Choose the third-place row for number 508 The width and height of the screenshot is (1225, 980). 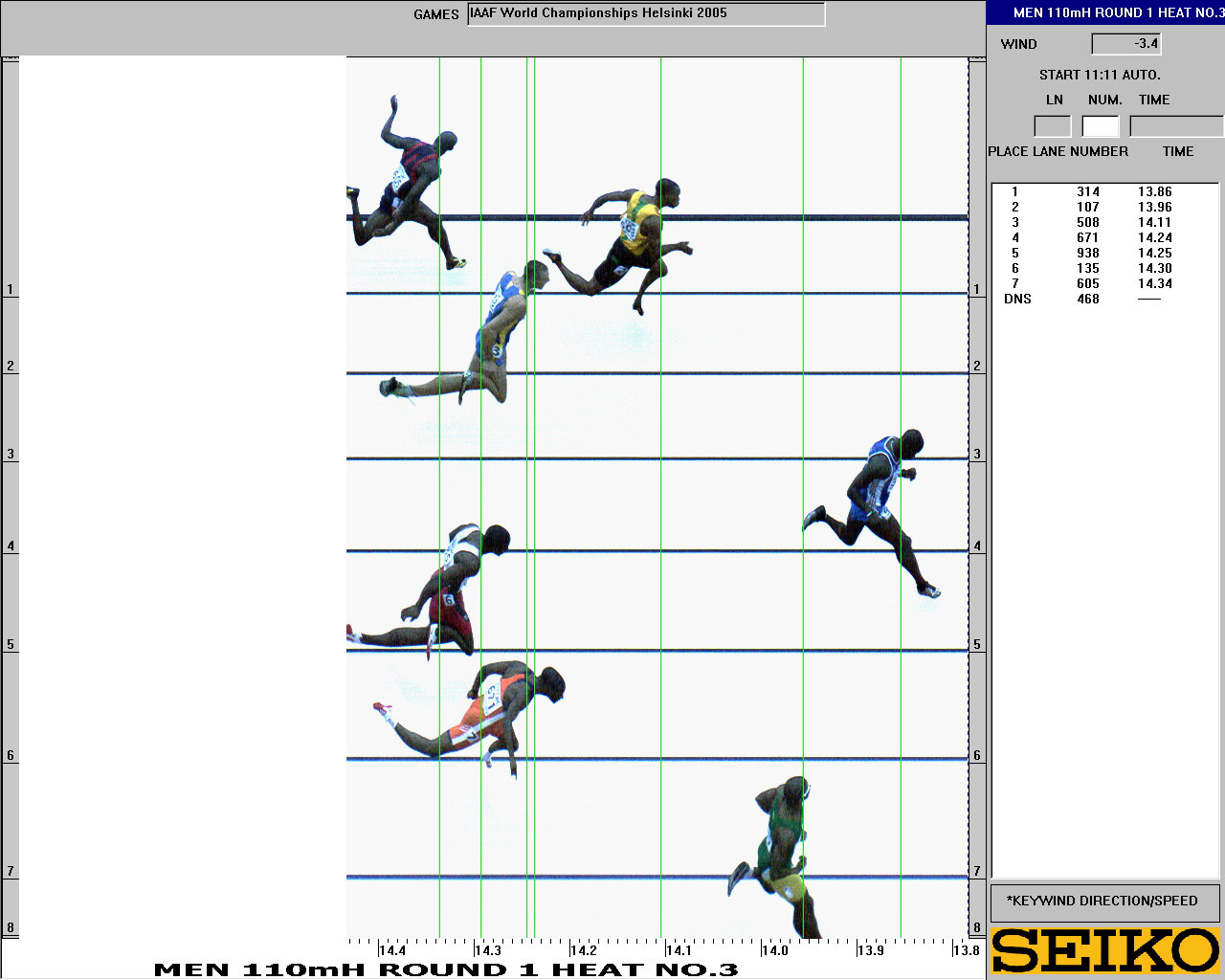[1088, 223]
